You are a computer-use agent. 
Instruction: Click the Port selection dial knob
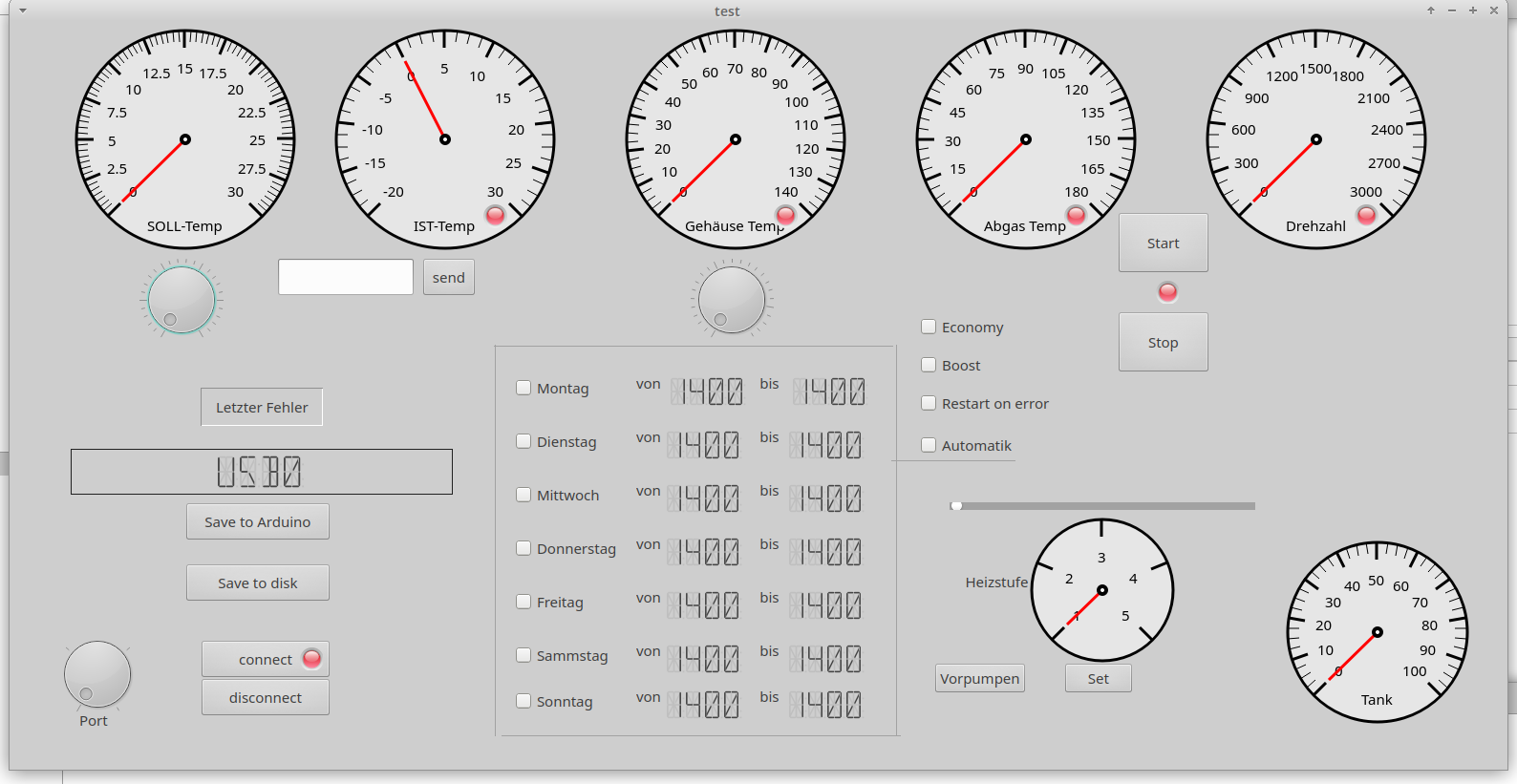coord(97,674)
